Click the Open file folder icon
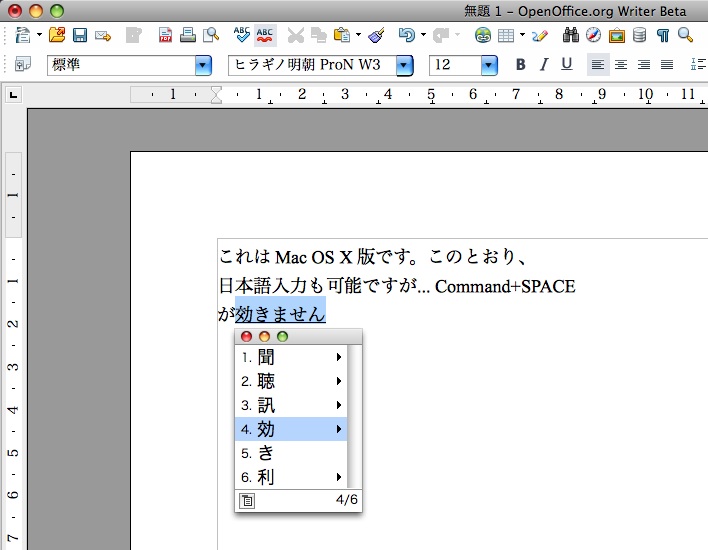 57,35
